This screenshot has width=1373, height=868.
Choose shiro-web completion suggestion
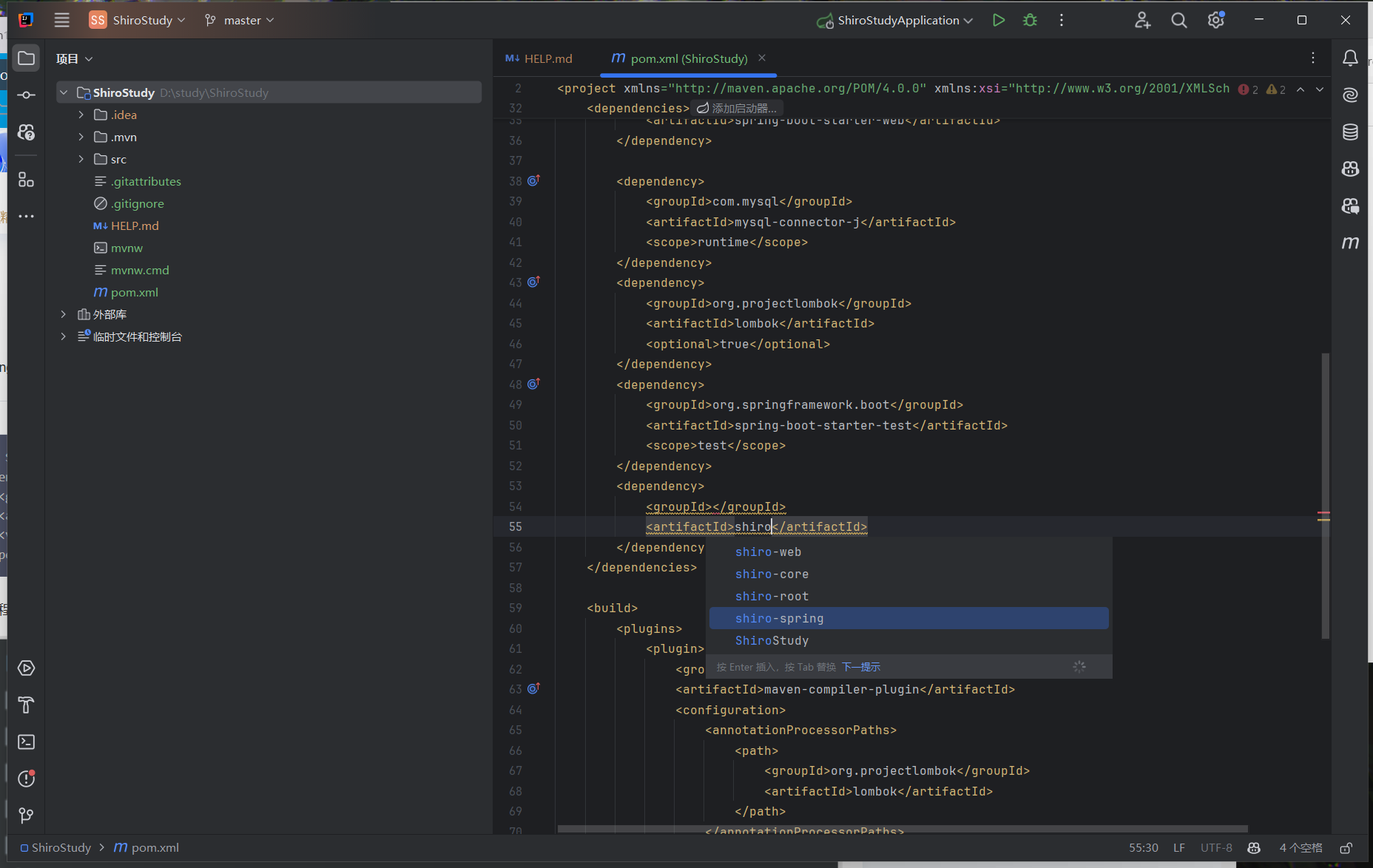click(909, 552)
